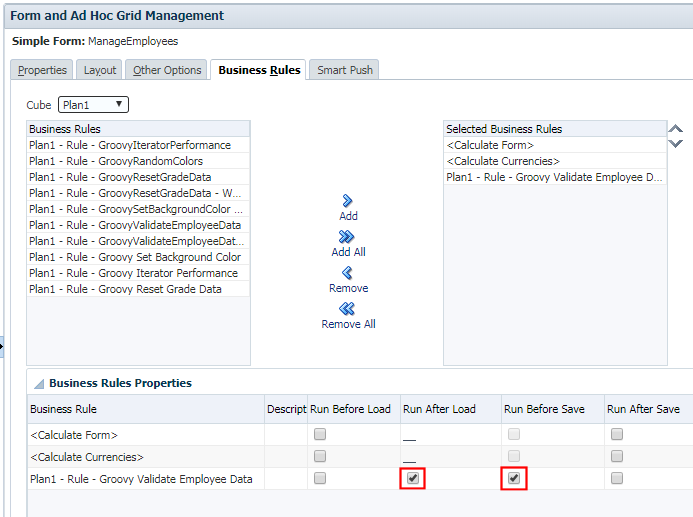Screen dimensions: 693x517
Task: Click the Remove left-arrow icon
Action: 348,273
